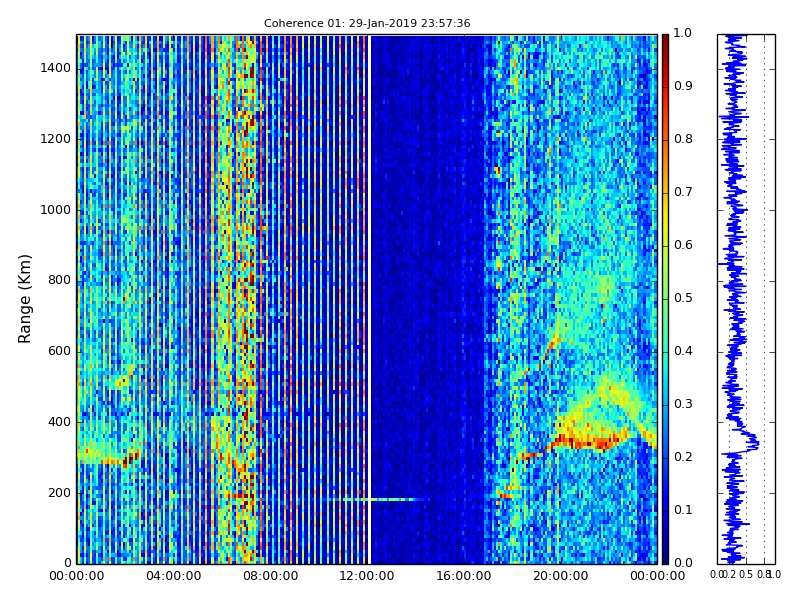This screenshot has height=600, width=800.
Task: Click the 1000 range tick label
Action: point(56,210)
